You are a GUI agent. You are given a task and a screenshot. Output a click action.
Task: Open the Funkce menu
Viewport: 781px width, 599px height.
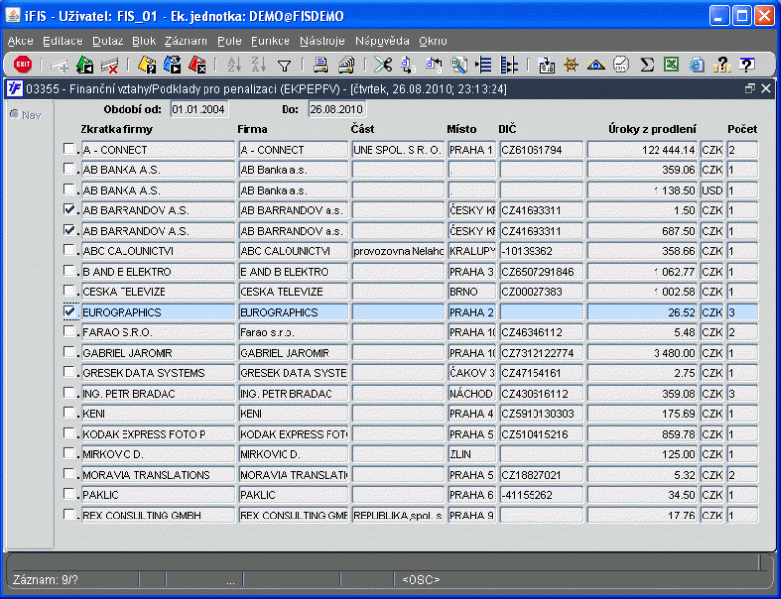click(270, 41)
